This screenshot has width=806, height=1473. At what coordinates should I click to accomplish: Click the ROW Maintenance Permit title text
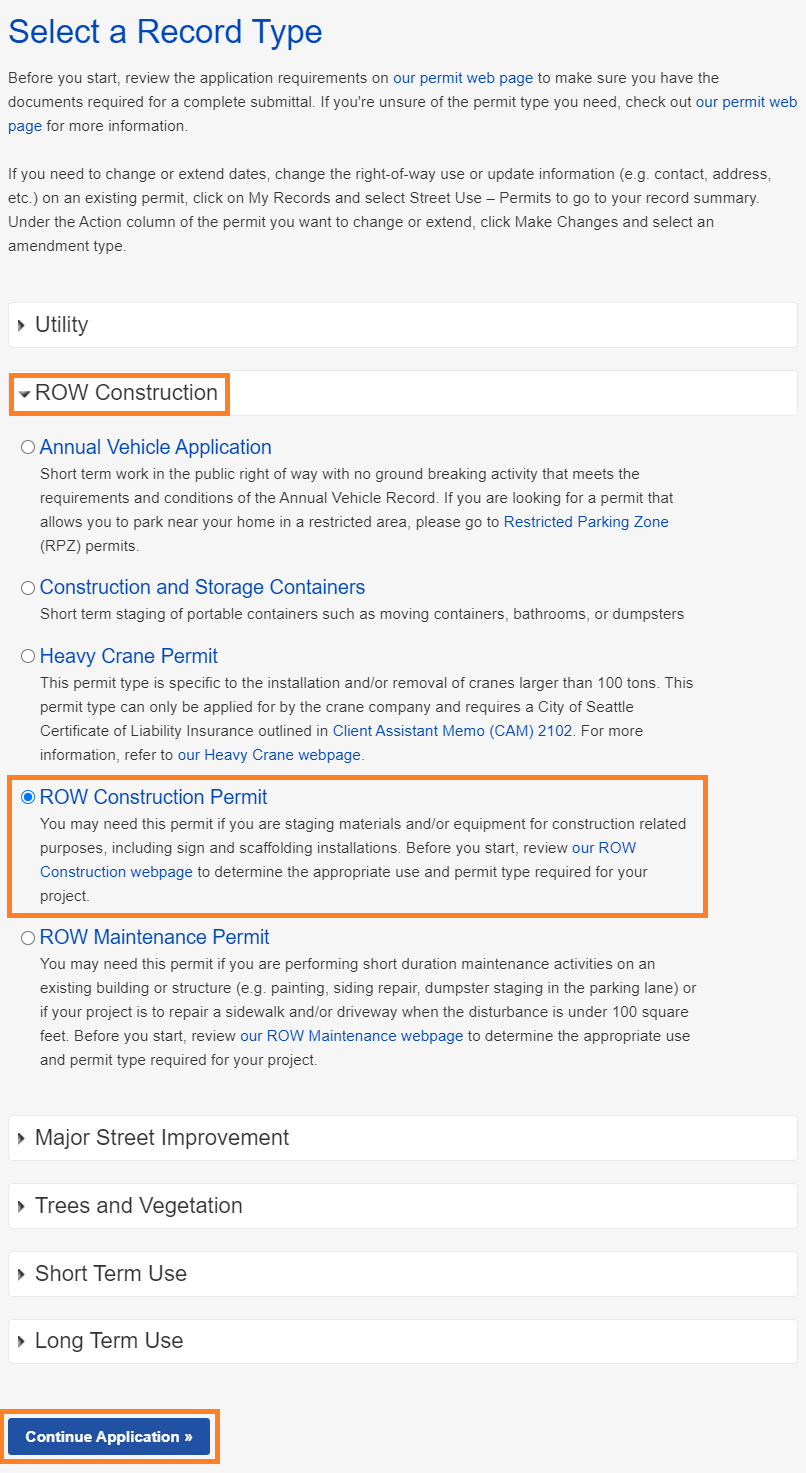[x=155, y=937]
